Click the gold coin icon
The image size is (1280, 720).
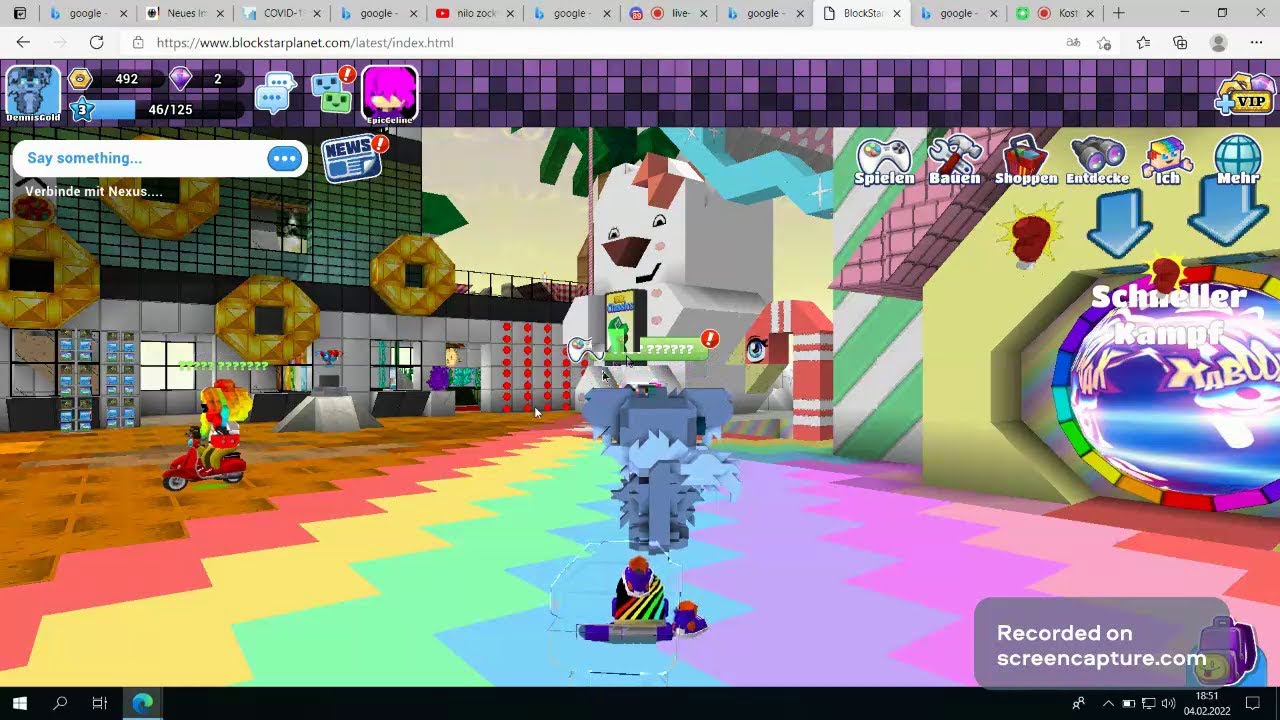click(x=80, y=79)
